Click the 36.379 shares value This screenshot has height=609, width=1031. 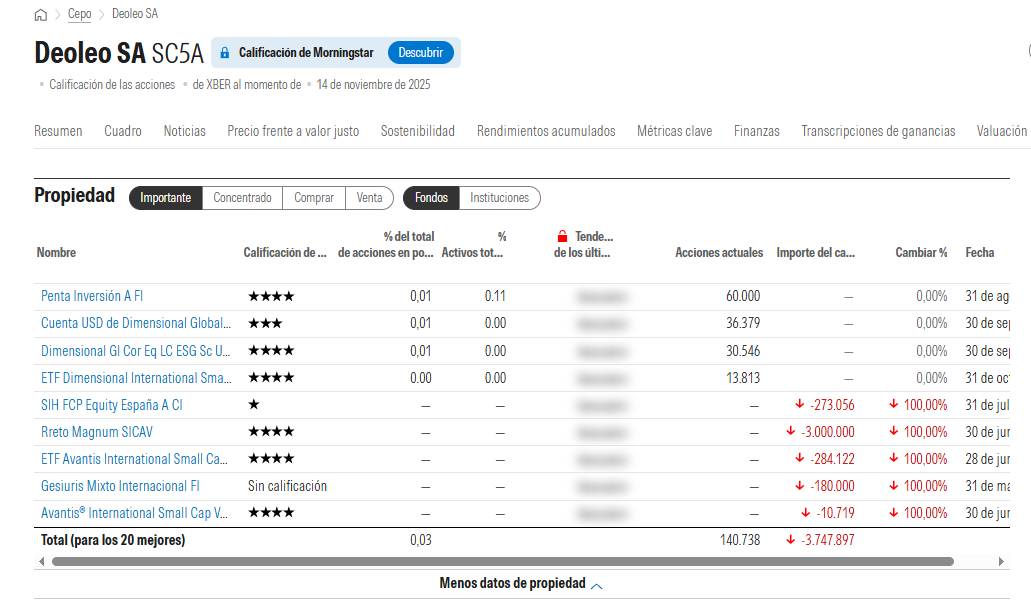[743, 323]
